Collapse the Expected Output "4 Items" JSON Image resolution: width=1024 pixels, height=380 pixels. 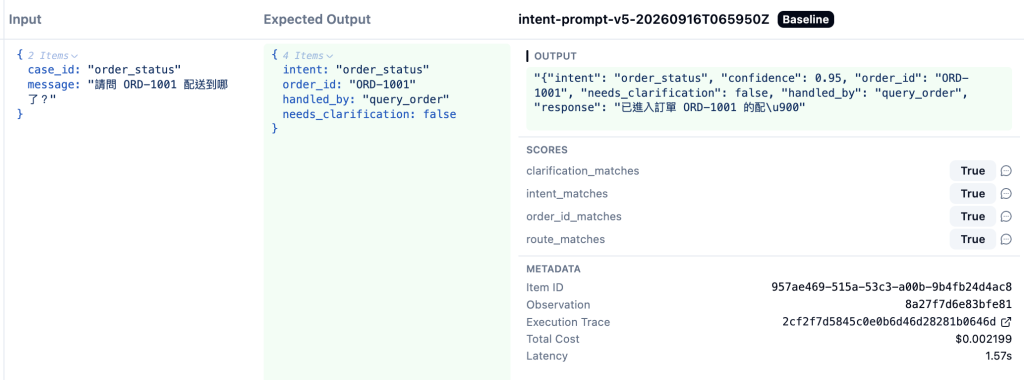click(308, 56)
